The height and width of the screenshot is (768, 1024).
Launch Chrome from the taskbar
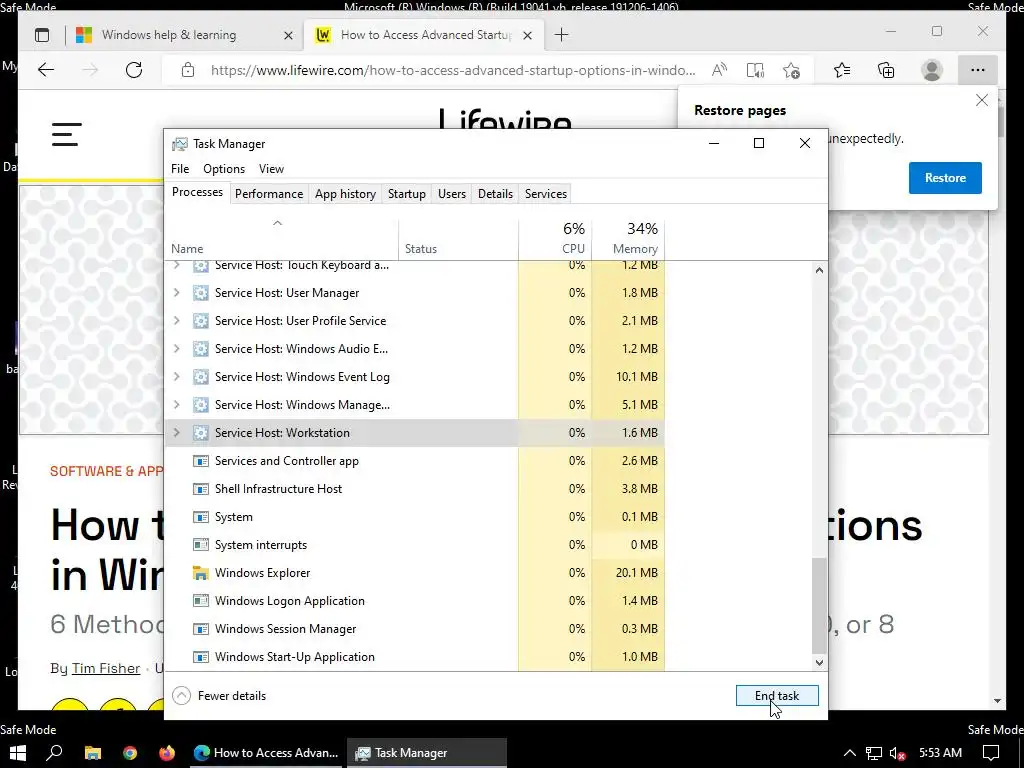click(x=130, y=753)
